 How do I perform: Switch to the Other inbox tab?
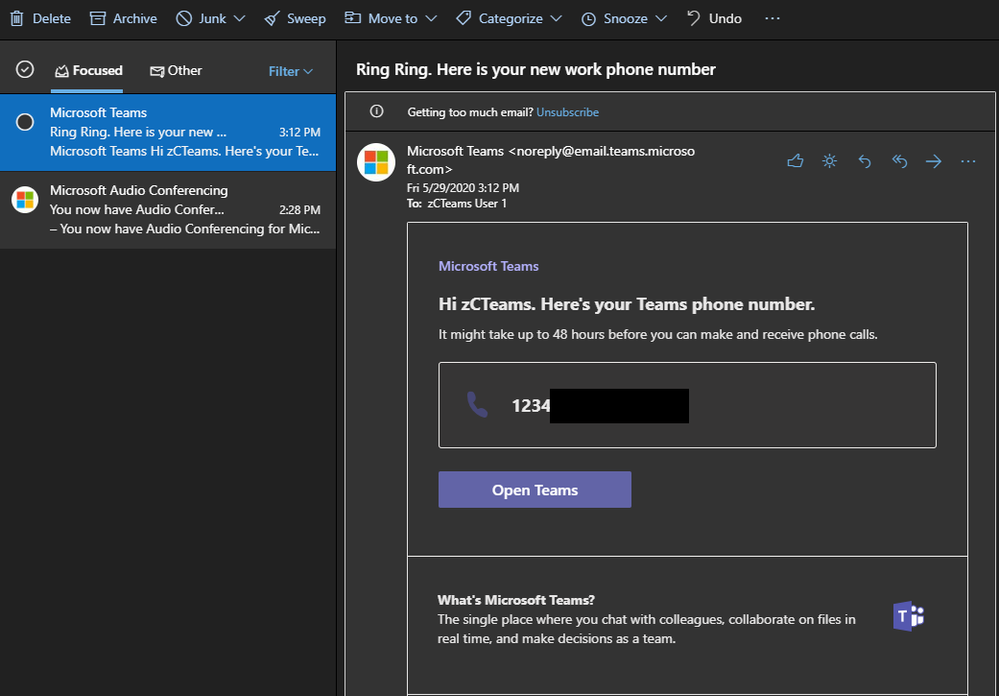point(176,71)
